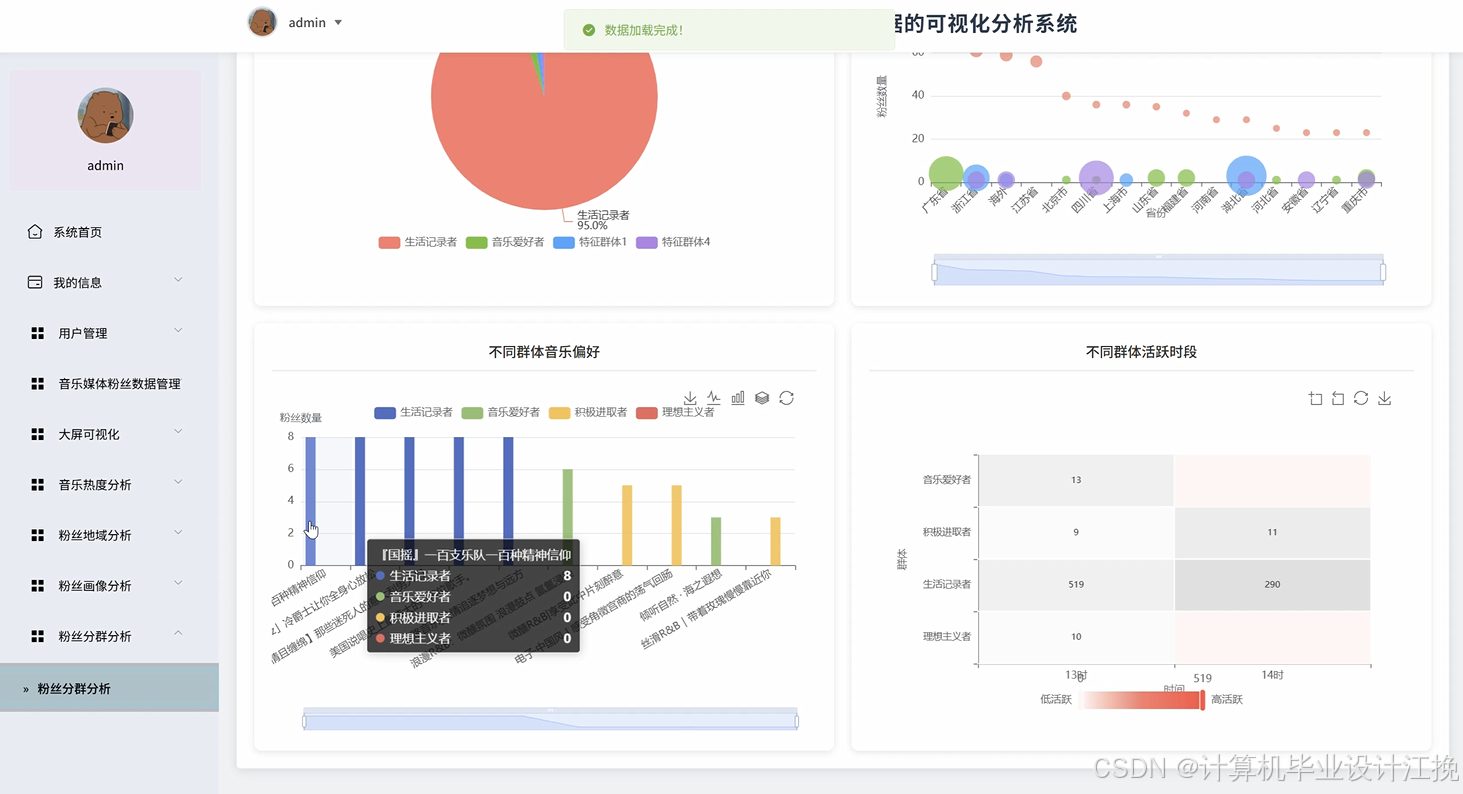Activate zoom-select icon on active period heatmap
The height and width of the screenshot is (794, 1463).
click(1315, 399)
